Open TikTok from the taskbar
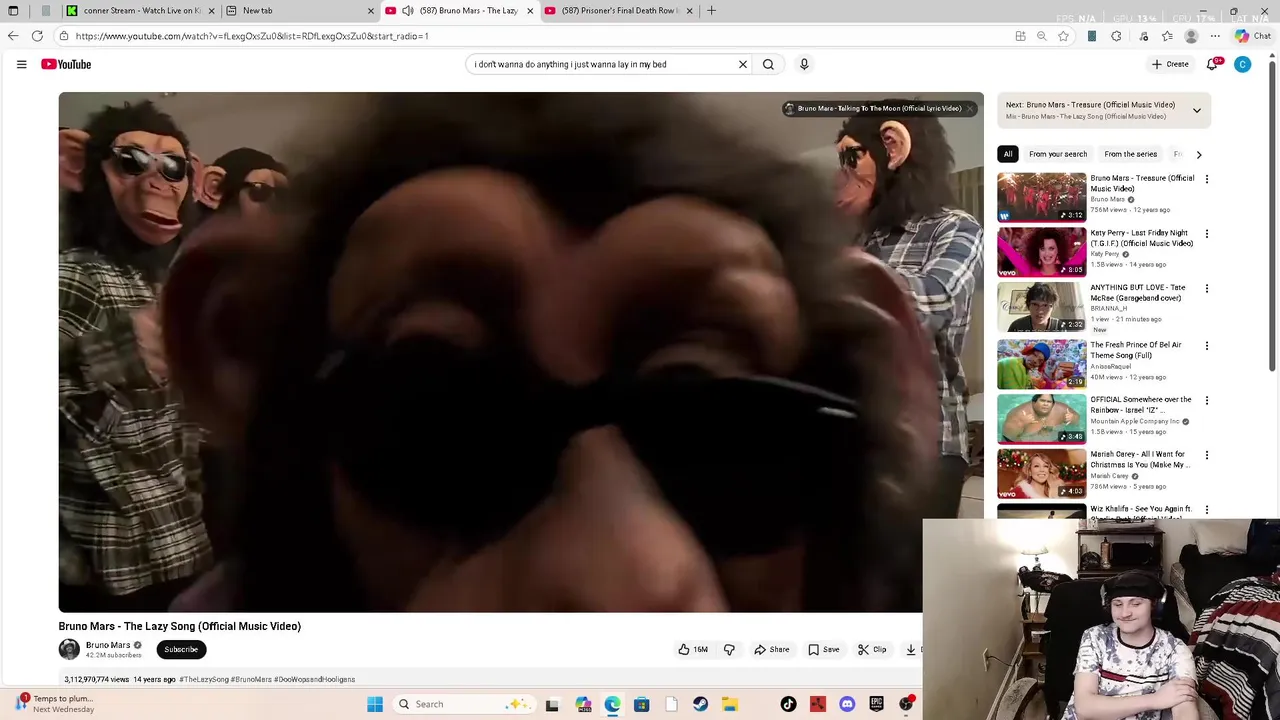The image size is (1280, 720). point(788,704)
